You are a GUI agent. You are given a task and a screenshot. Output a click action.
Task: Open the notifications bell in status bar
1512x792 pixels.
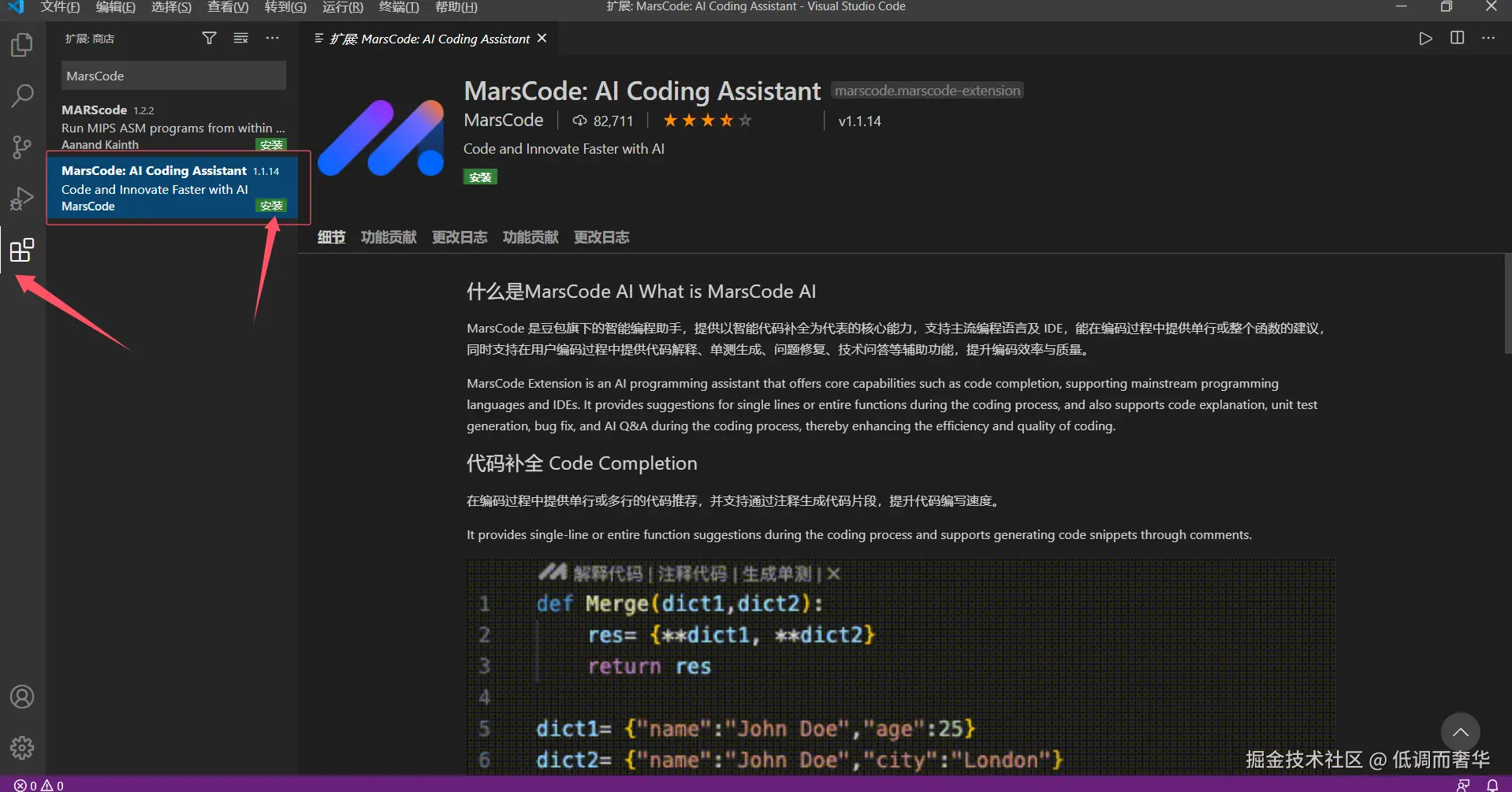1492,785
